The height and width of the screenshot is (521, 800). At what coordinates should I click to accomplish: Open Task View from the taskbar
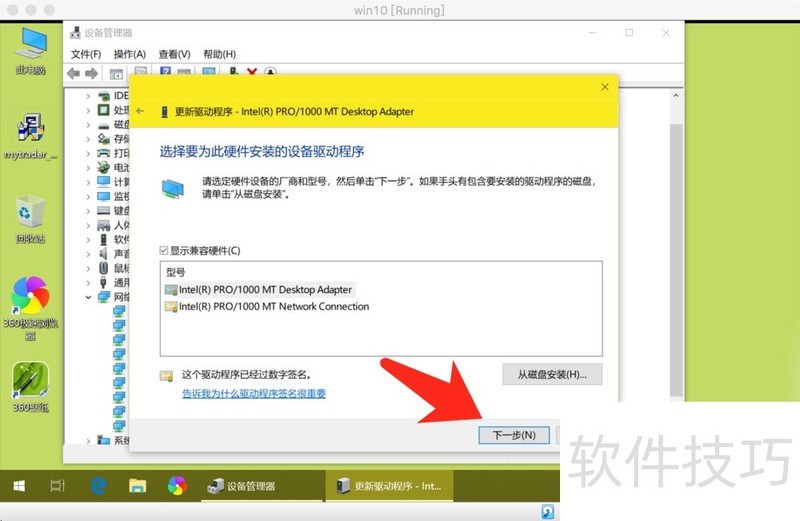point(57,486)
